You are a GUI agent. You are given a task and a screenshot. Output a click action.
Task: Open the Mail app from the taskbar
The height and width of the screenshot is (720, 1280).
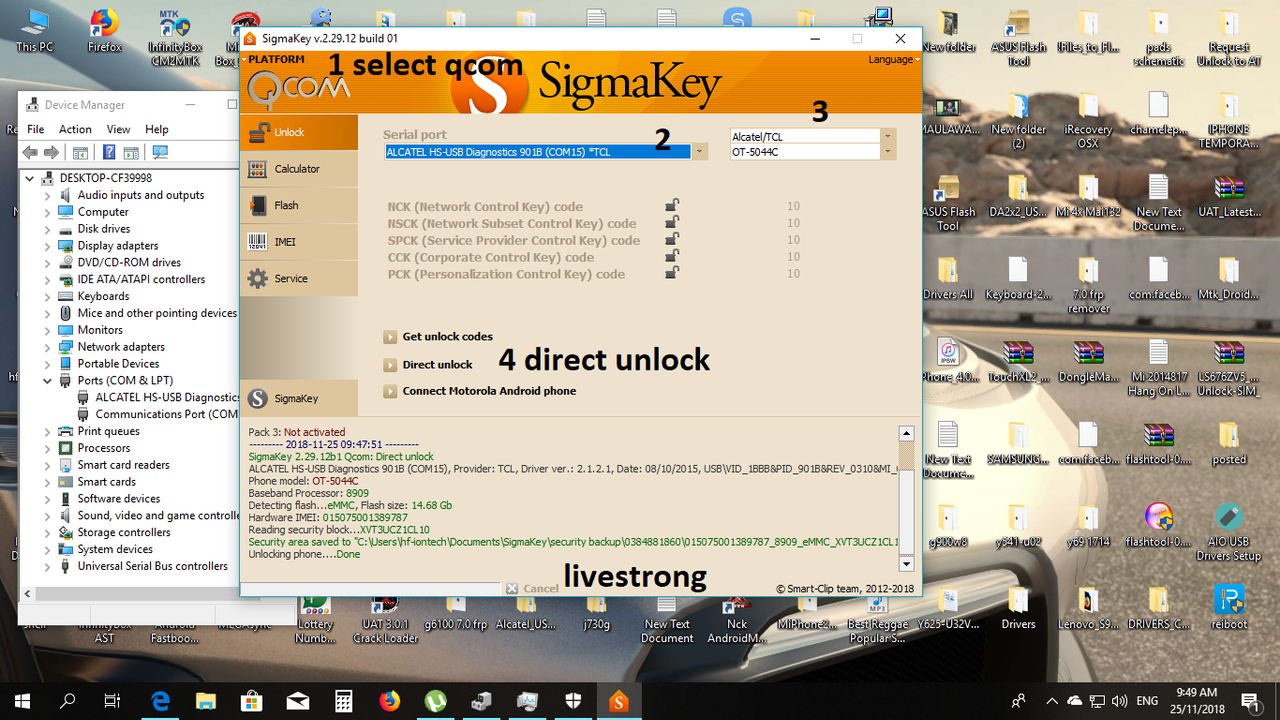tap(298, 701)
